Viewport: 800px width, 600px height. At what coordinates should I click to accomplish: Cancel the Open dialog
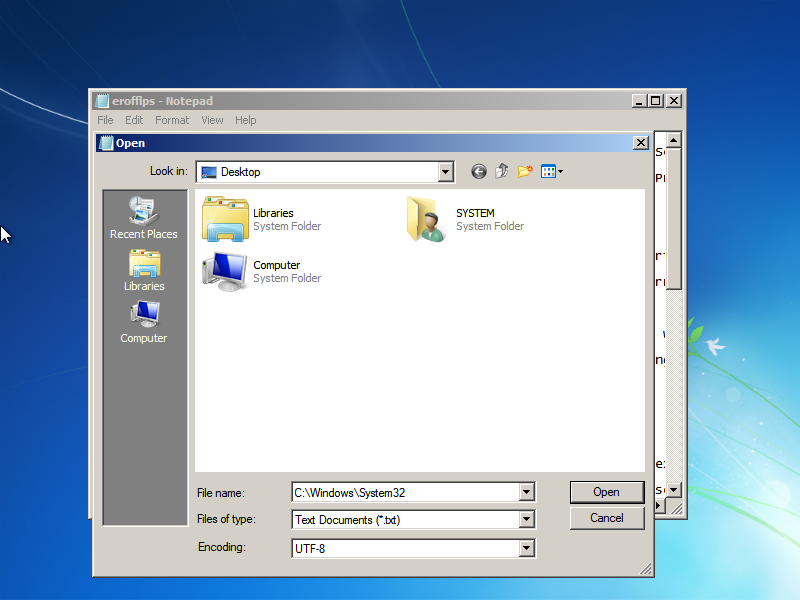(607, 518)
